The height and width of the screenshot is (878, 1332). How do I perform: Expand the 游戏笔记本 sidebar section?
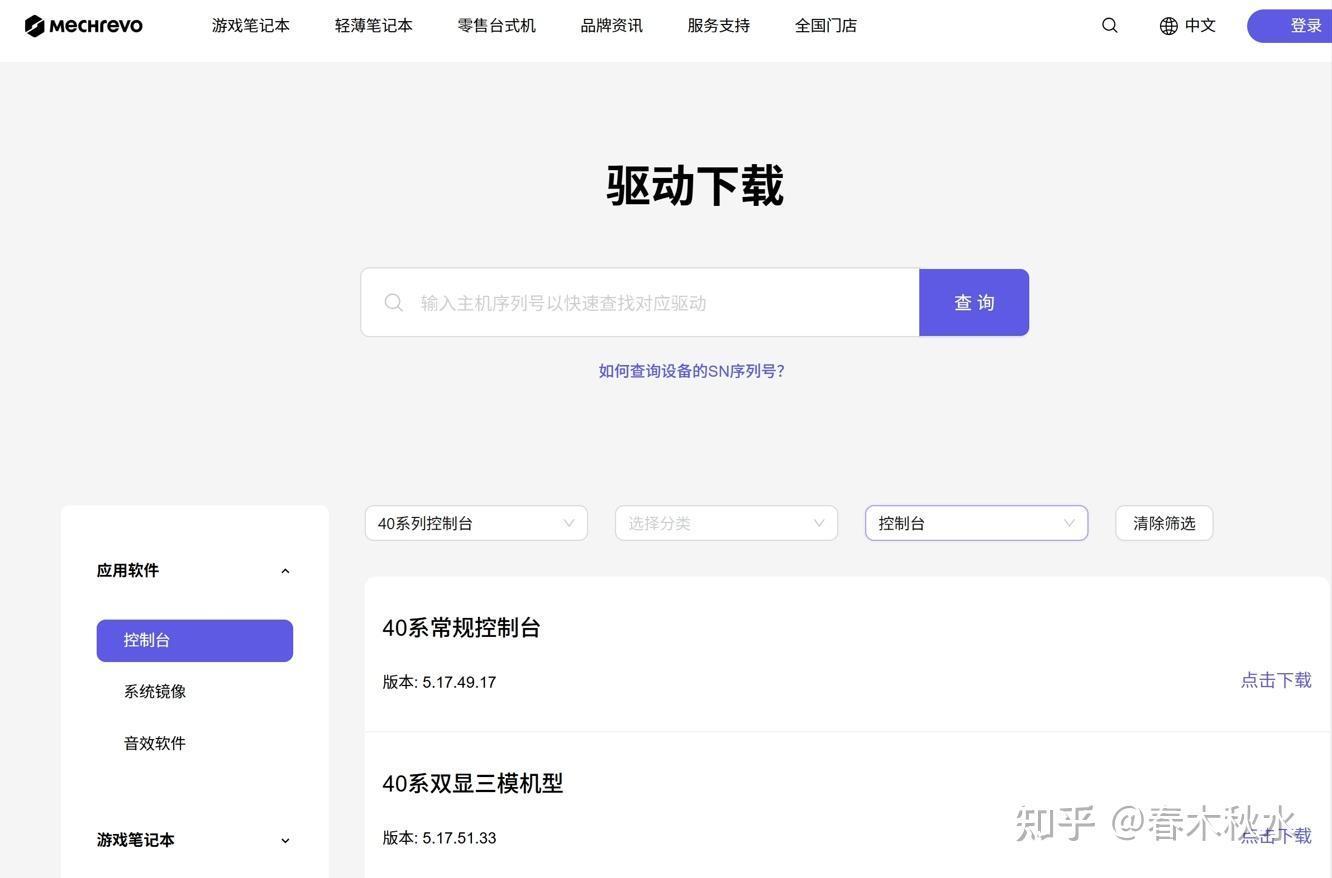(x=194, y=840)
